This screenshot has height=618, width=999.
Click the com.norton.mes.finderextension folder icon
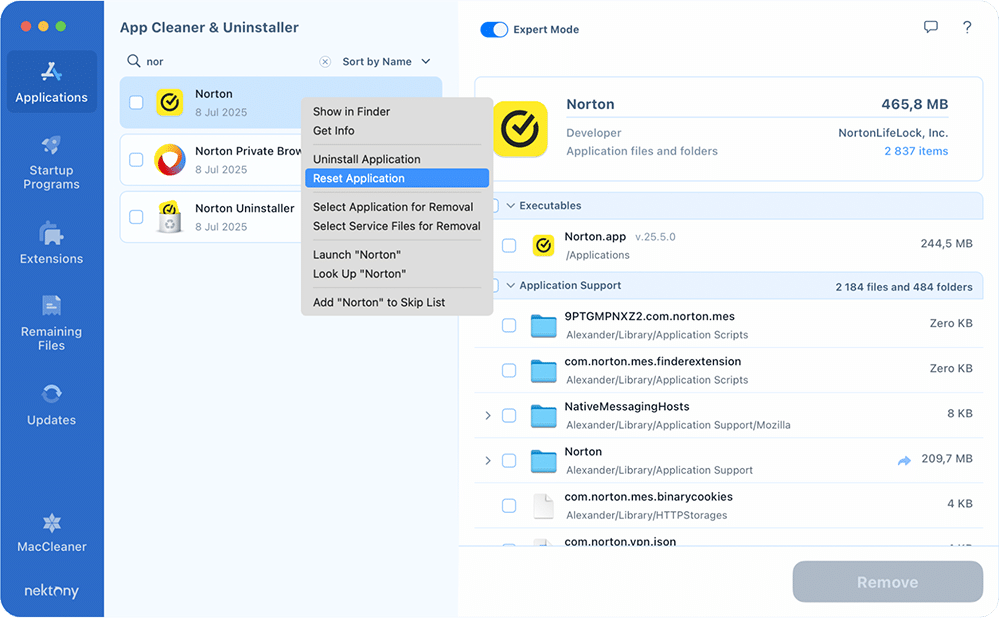coord(543,371)
